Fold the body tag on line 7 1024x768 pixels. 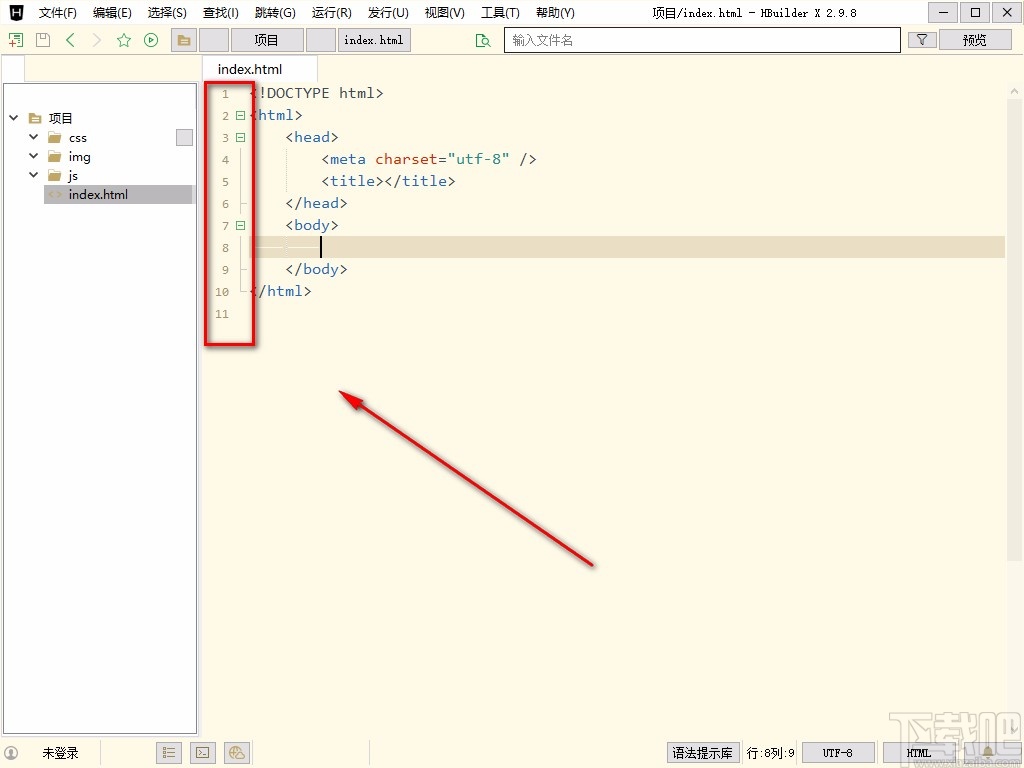[240, 225]
